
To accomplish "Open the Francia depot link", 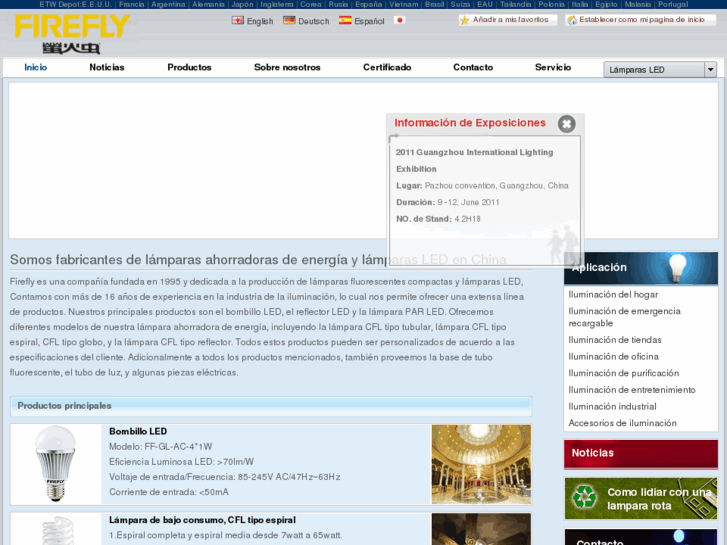I will pyautogui.click(x=131, y=4).
